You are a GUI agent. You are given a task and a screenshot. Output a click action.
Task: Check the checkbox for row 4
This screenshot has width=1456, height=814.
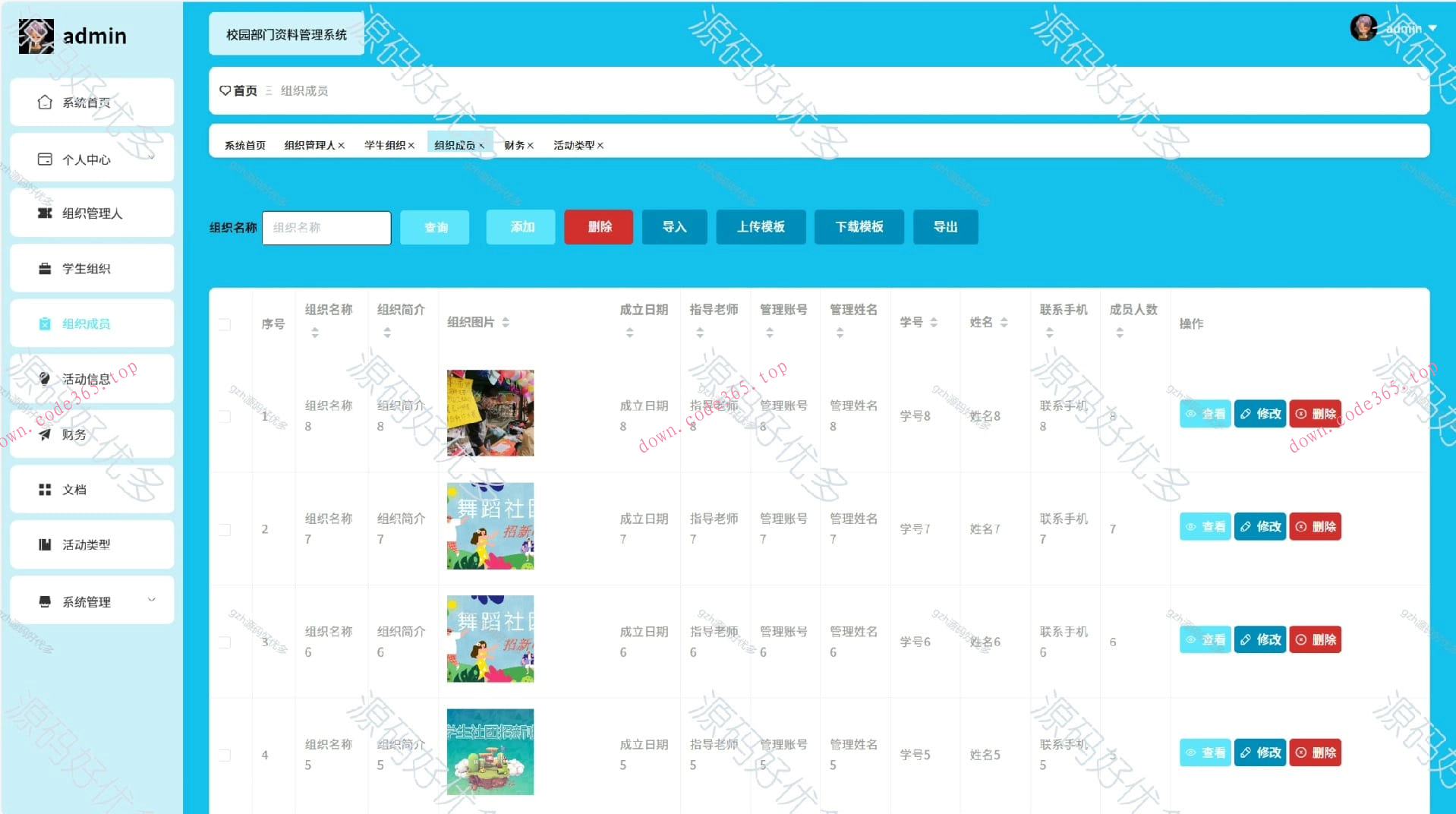pyautogui.click(x=225, y=754)
